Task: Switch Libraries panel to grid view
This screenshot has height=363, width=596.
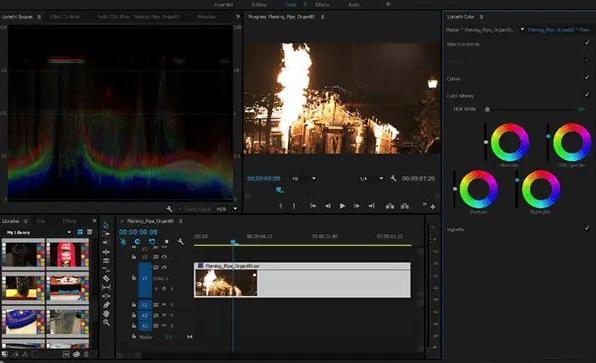Action: pyautogui.click(x=81, y=232)
